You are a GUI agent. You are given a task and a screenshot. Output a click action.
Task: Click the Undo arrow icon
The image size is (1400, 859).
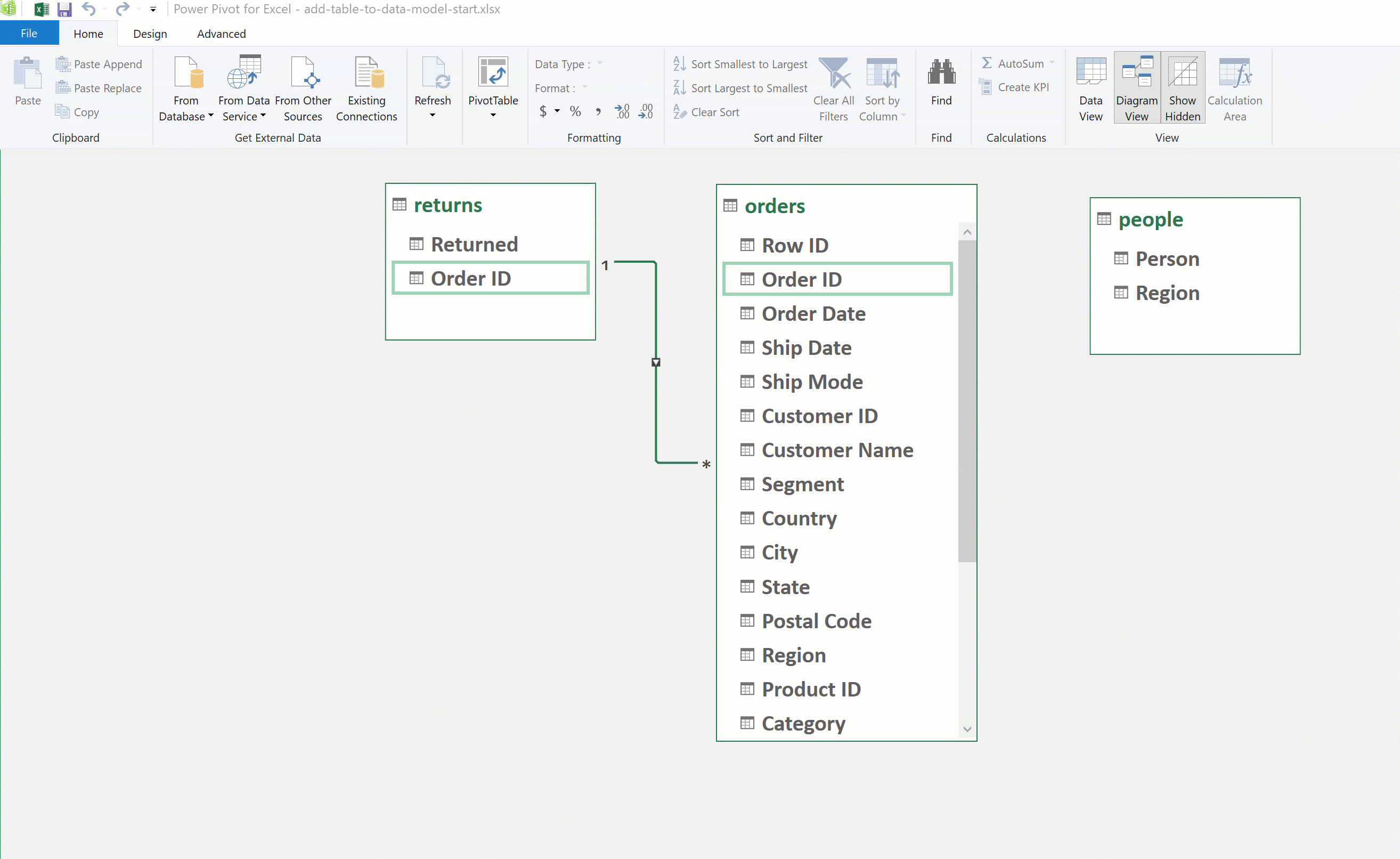point(88,9)
